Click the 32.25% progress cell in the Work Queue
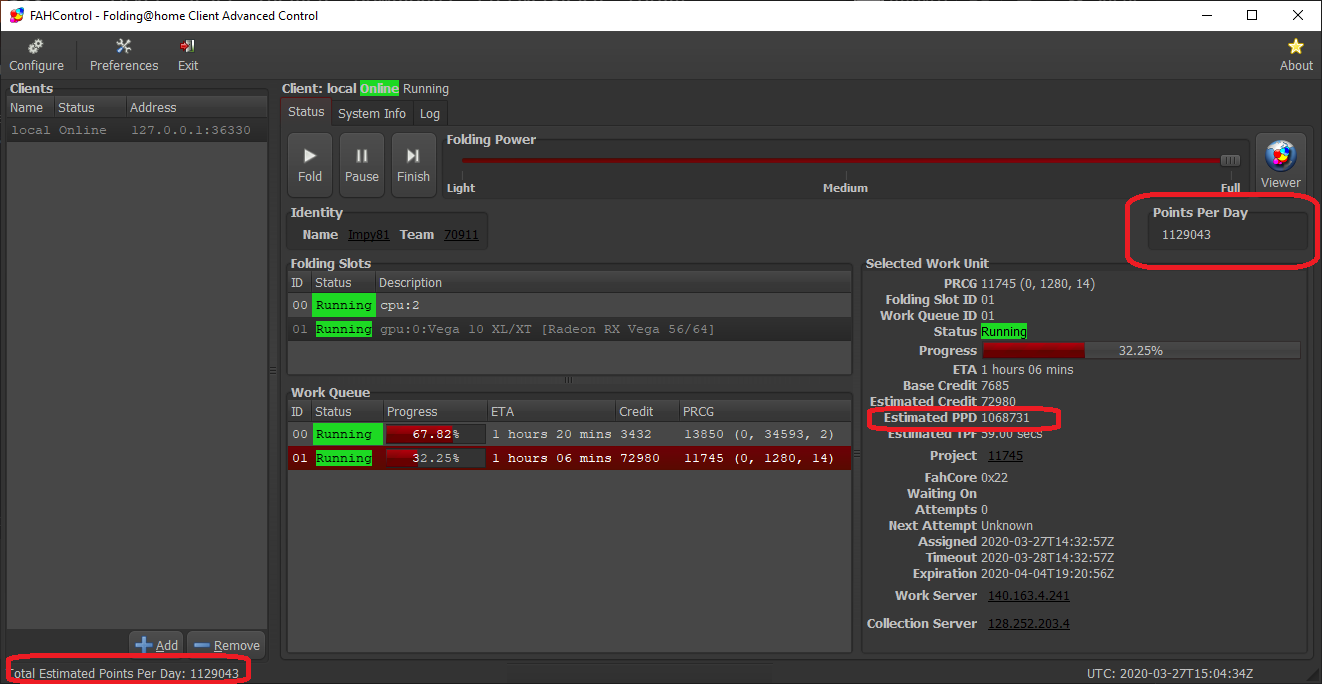The width and height of the screenshot is (1322, 684). 435,458
